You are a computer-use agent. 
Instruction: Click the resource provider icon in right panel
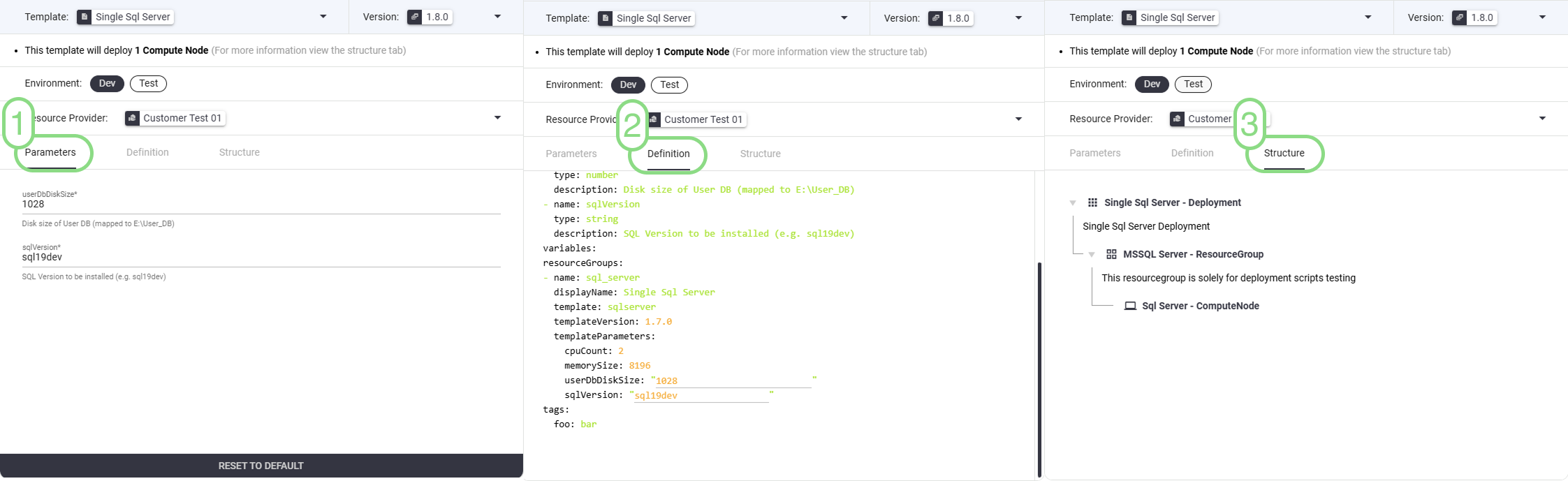[x=1177, y=119]
